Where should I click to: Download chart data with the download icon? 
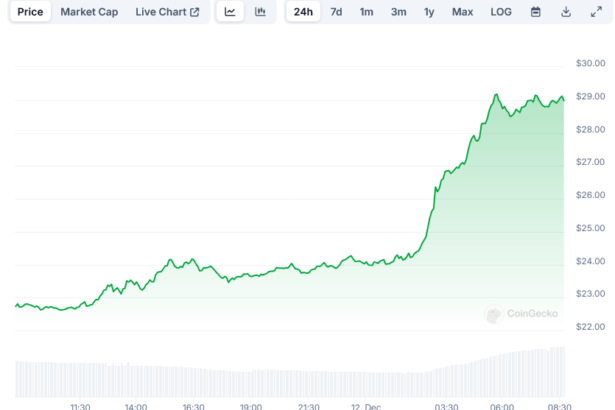(x=566, y=12)
